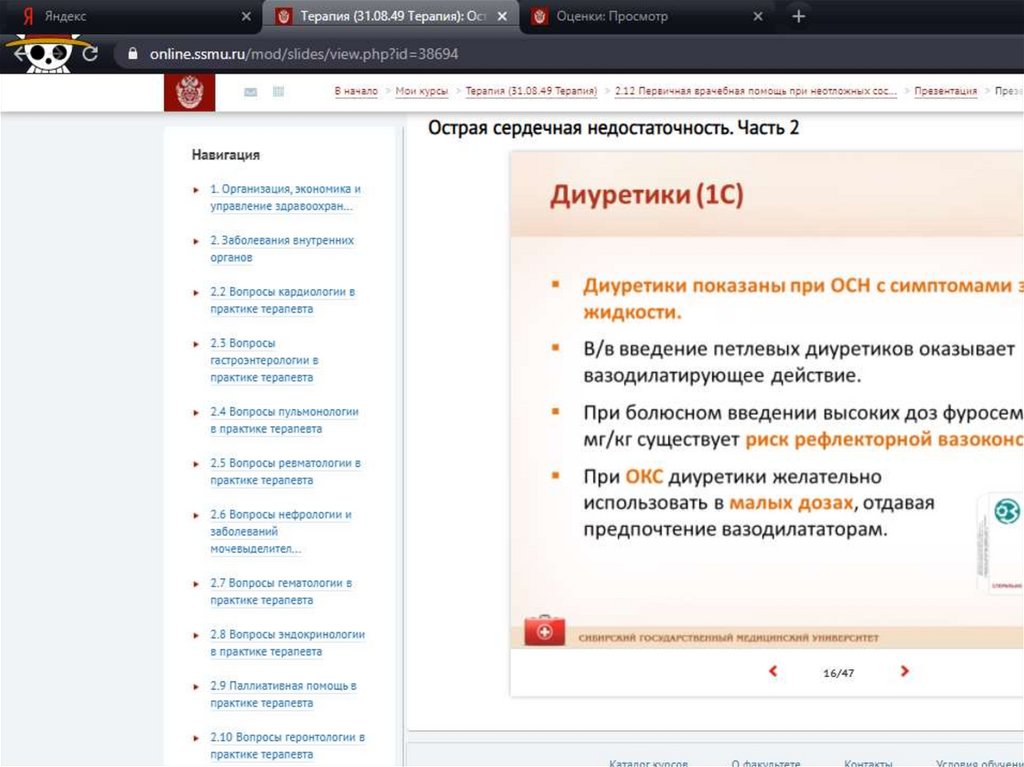
Task: Open 2.9 Паллиативная помощь link
Action: click(283, 694)
